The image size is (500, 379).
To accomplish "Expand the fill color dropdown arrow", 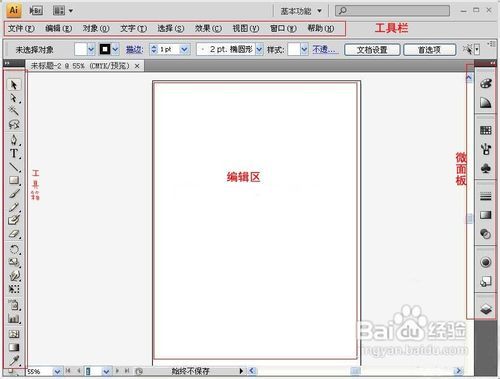I will point(91,50).
